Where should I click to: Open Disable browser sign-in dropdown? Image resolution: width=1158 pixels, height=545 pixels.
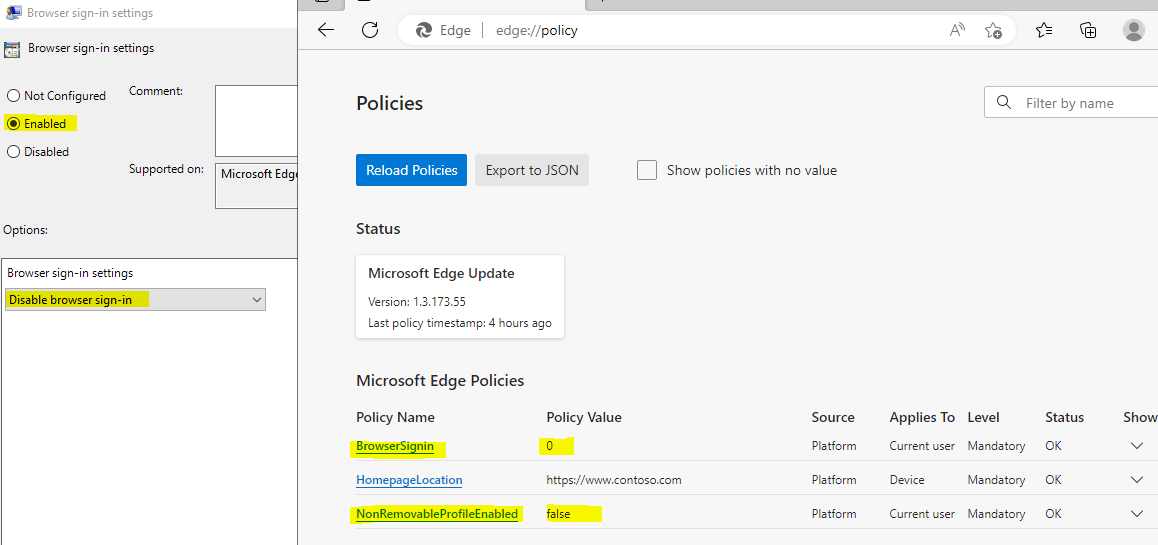[x=135, y=299]
